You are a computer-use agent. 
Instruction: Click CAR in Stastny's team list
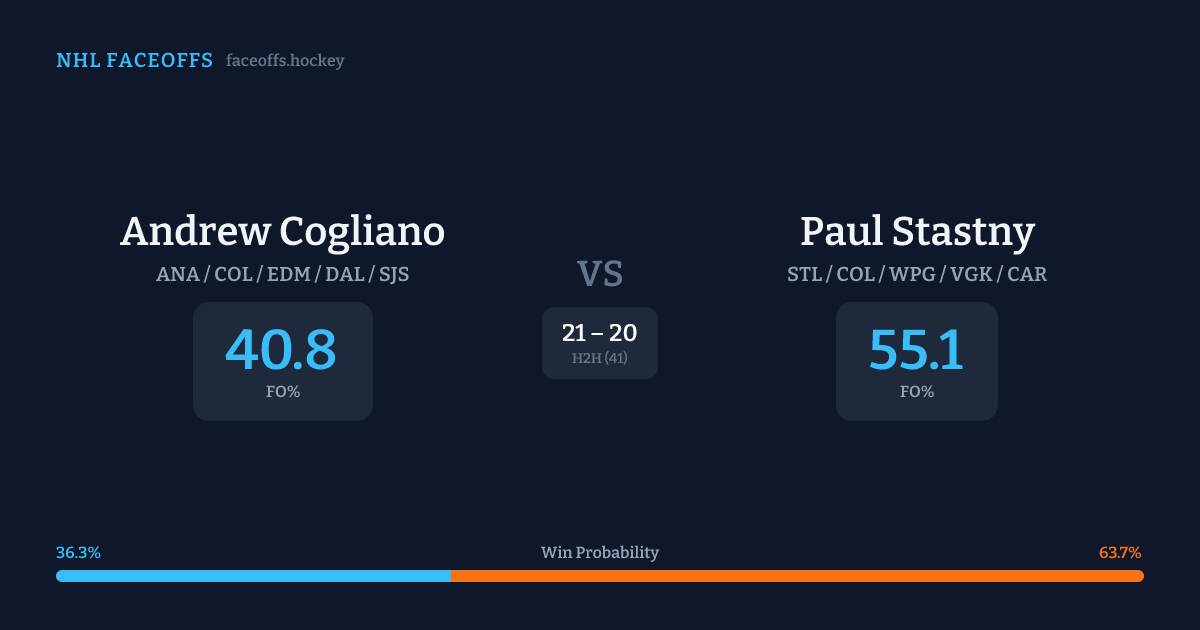click(x=1027, y=274)
